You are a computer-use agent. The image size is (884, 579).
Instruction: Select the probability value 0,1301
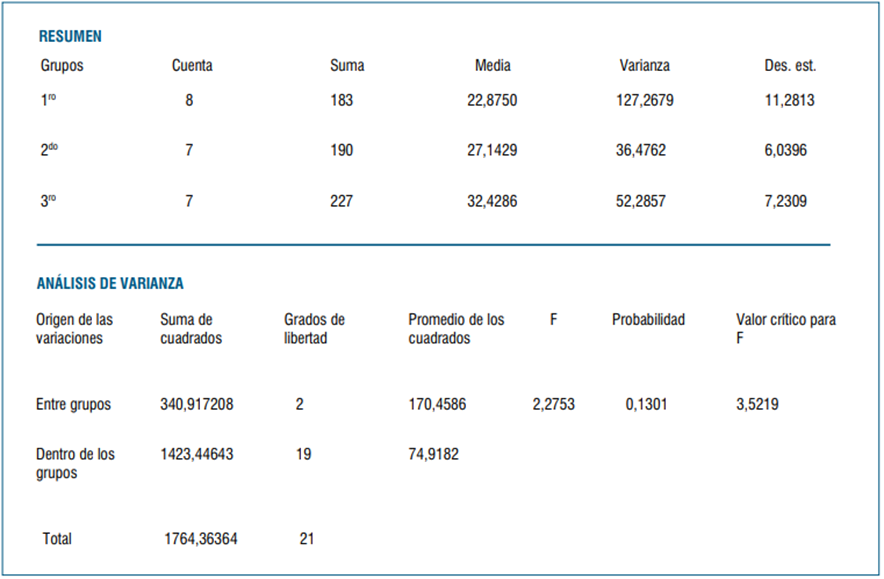[x=647, y=405]
